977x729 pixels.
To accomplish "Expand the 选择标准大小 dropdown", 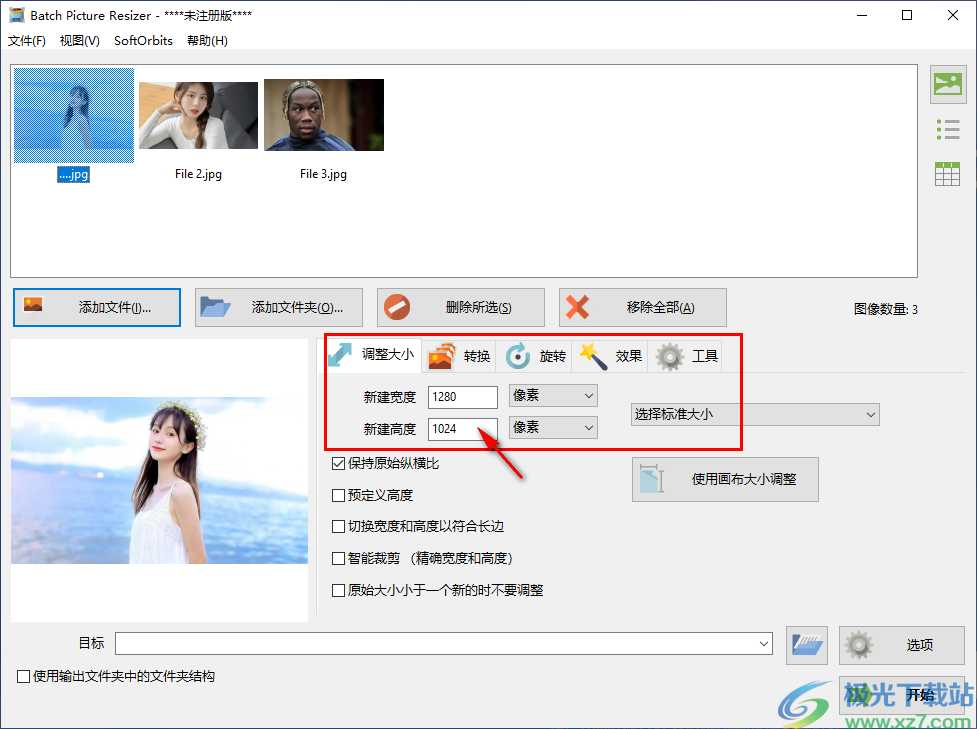I will pos(755,414).
